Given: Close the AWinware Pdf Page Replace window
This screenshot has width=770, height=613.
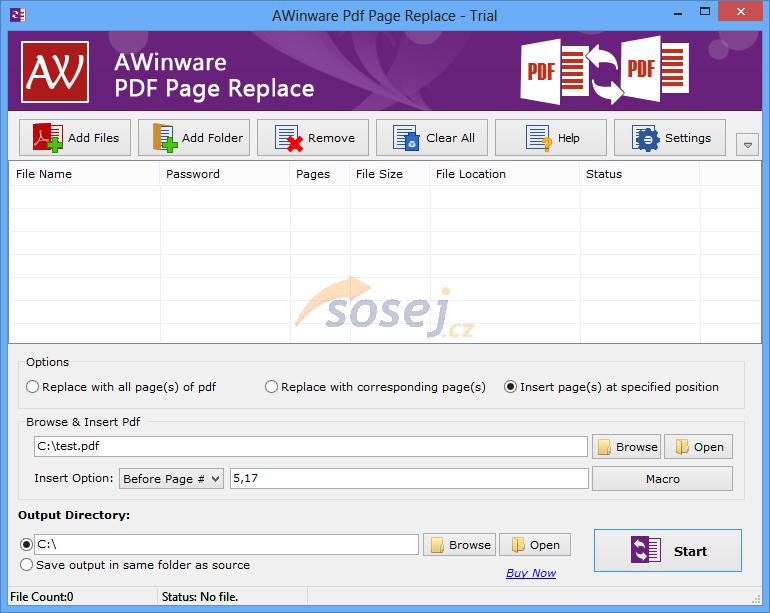Looking at the screenshot, I should point(741,12).
